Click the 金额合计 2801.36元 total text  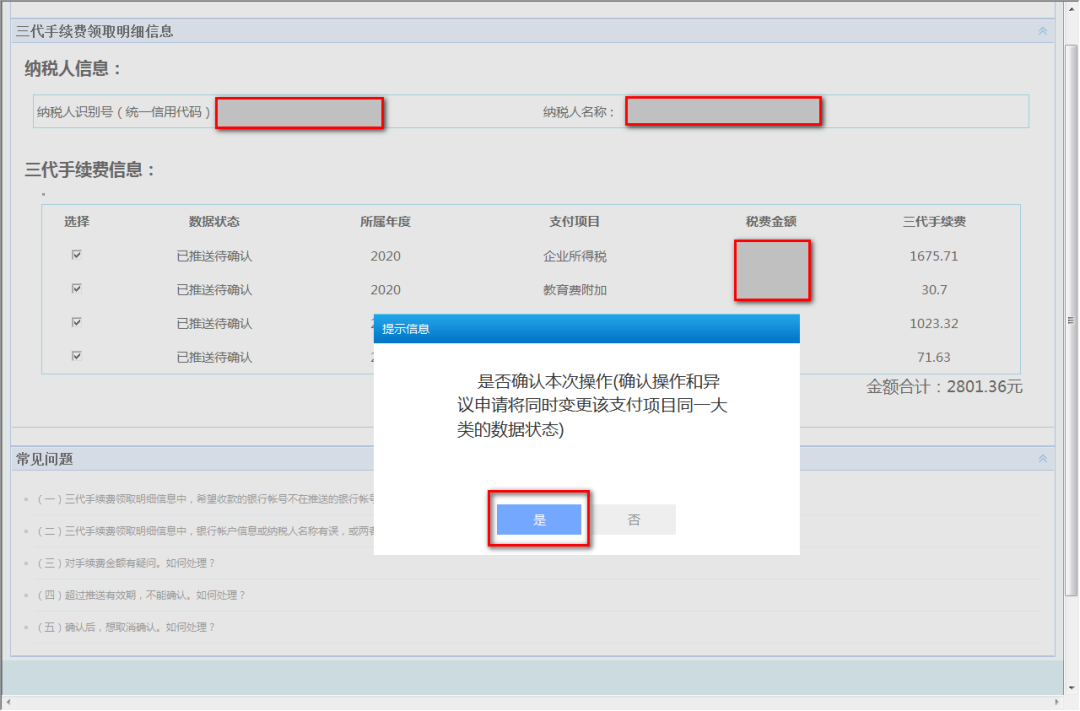(940, 386)
